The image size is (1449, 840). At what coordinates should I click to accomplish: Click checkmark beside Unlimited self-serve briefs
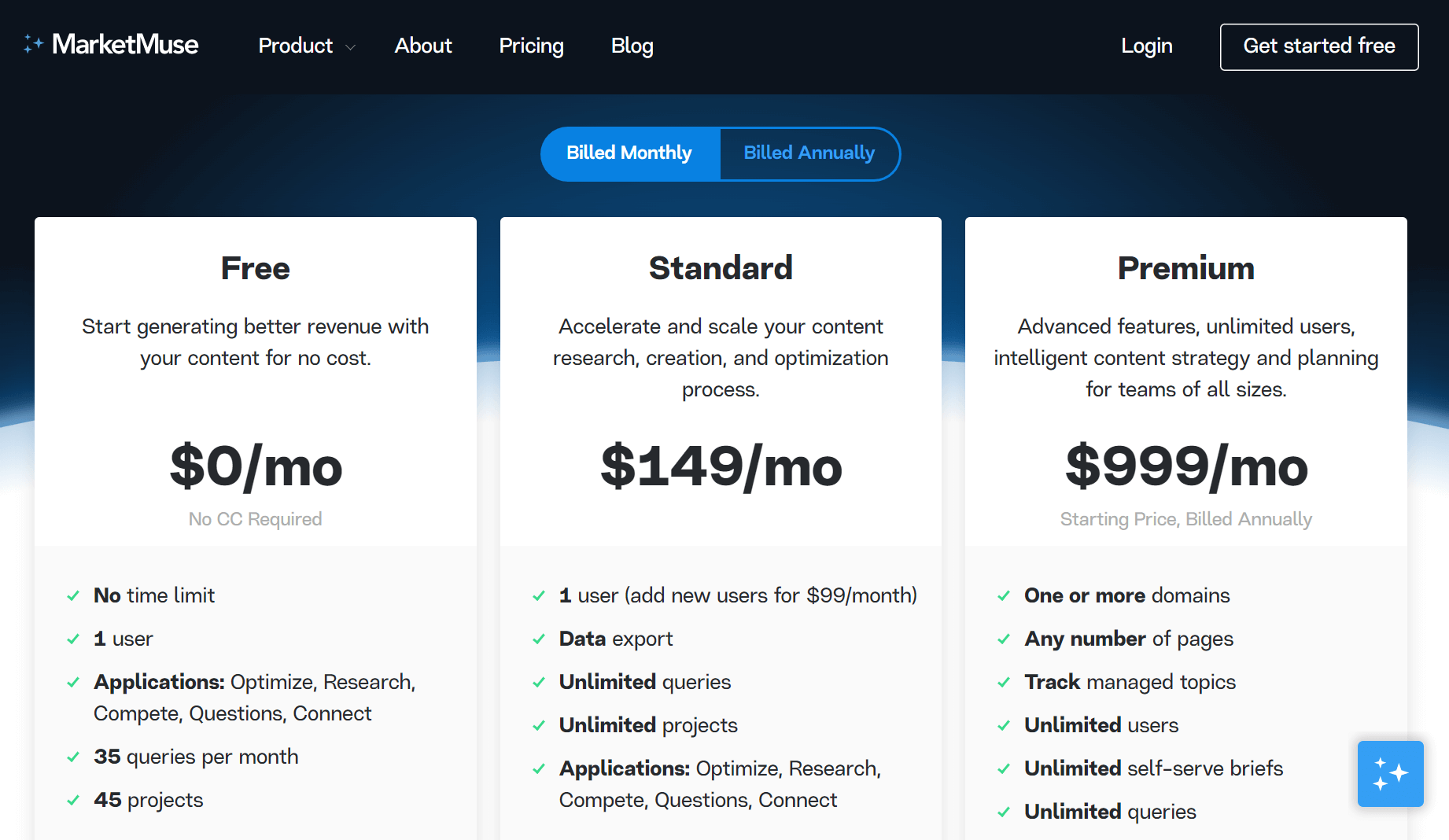coord(1004,769)
